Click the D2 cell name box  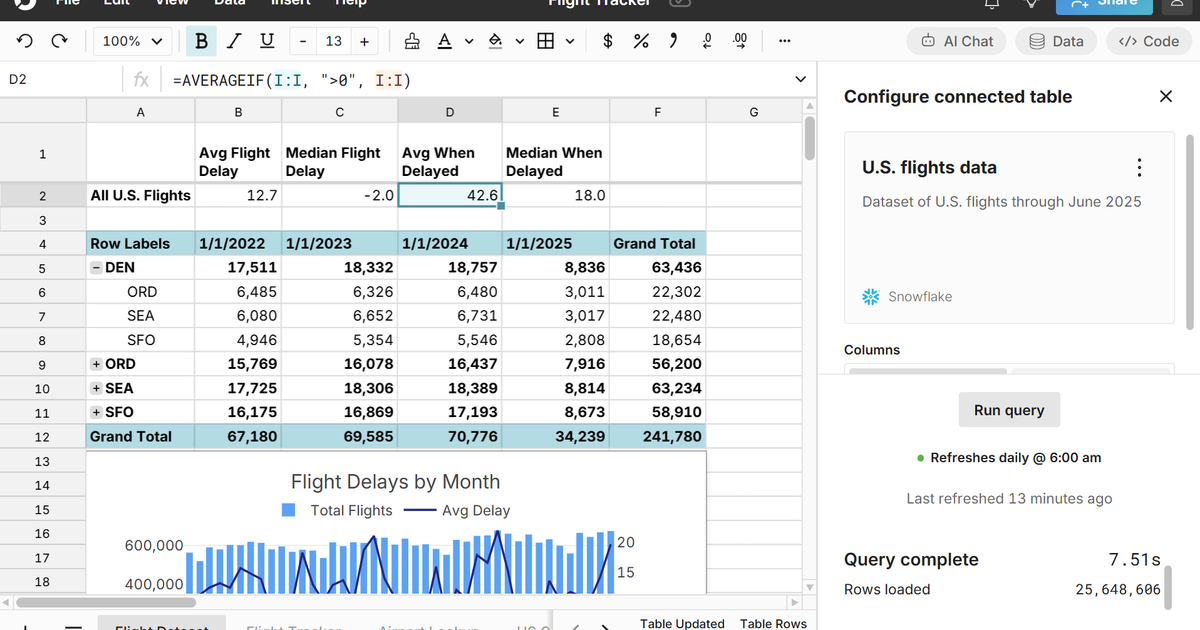pyautogui.click(x=60, y=80)
